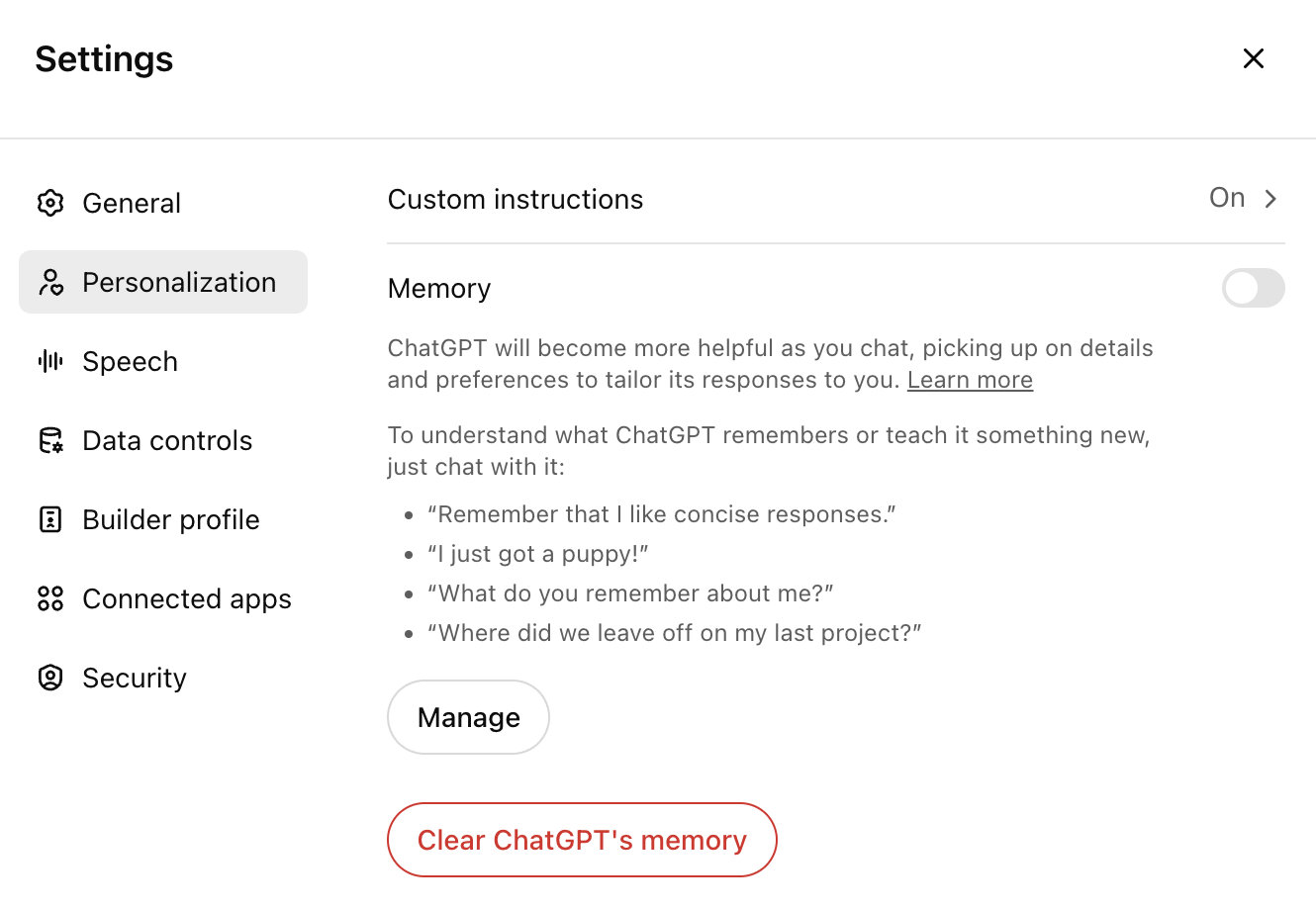Screen dimensions: 1316x910
Task: Follow the Learn more link
Action: click(x=970, y=380)
